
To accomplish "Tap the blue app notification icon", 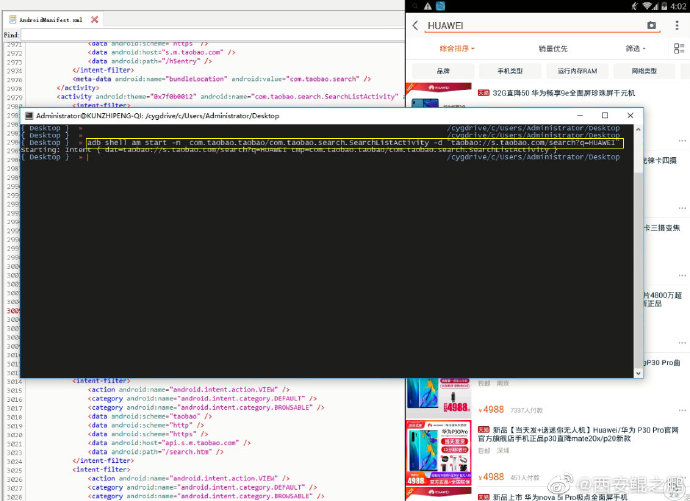I will pos(440,6).
